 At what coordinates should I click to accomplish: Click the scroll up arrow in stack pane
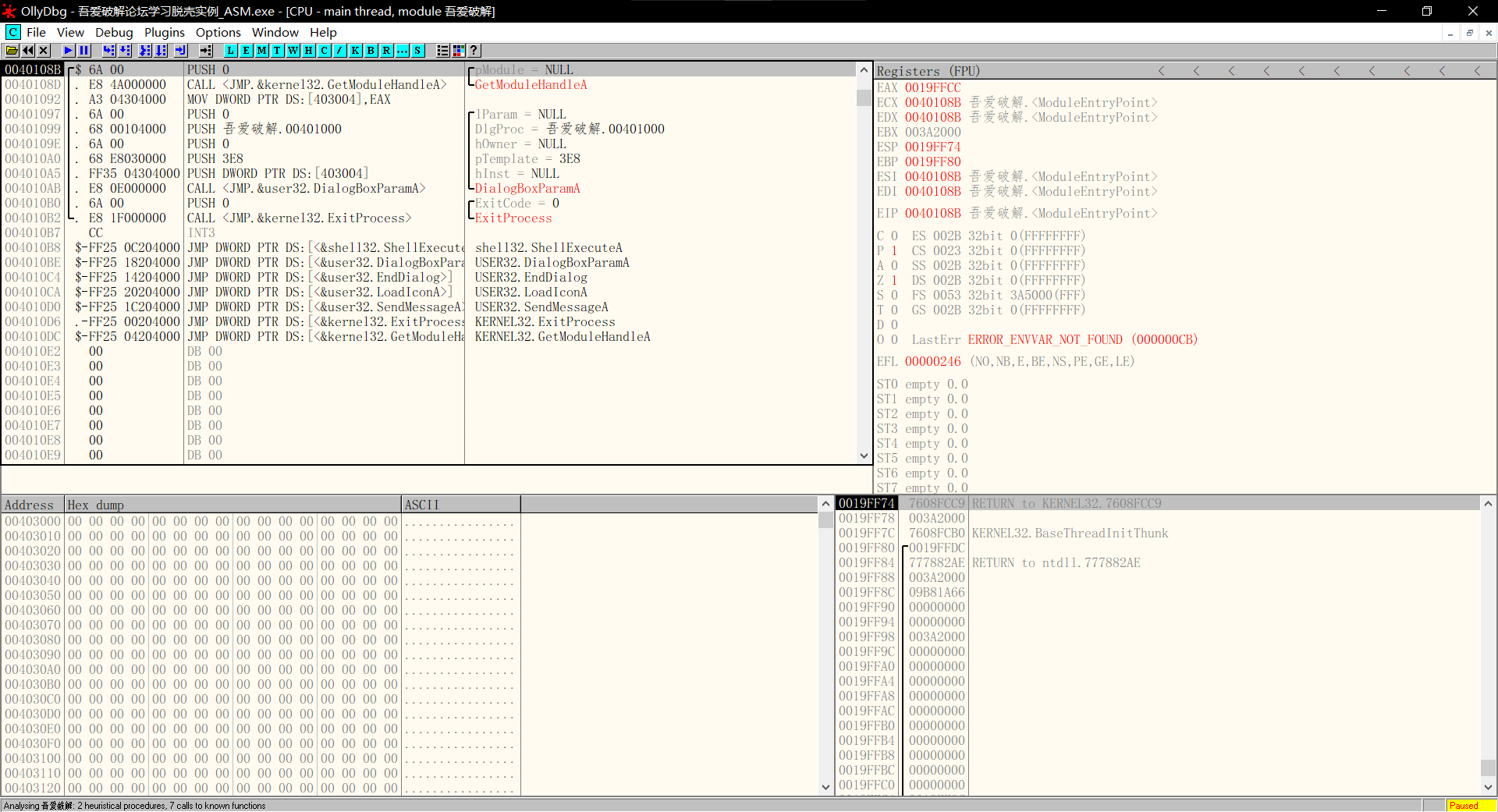click(x=1488, y=504)
